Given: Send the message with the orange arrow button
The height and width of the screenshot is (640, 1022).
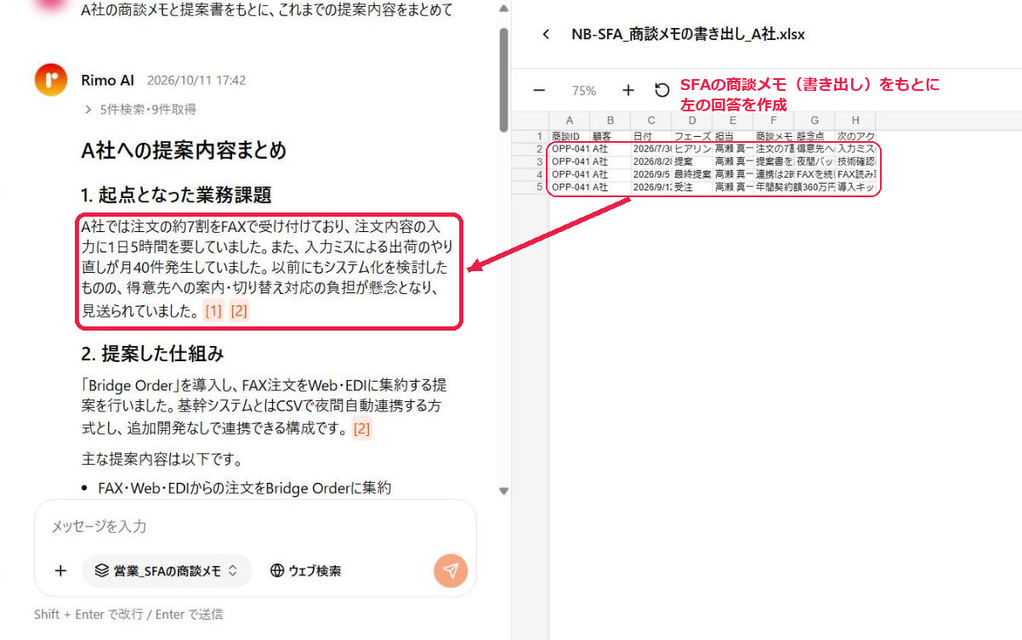Looking at the screenshot, I should click(x=450, y=570).
